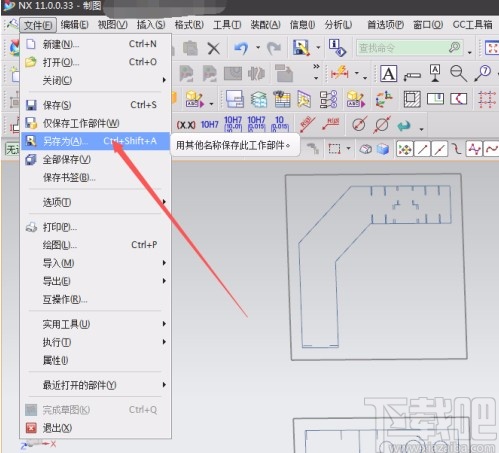Click the teal return arrow icon
The width and height of the screenshot is (499, 453).
click(404, 126)
